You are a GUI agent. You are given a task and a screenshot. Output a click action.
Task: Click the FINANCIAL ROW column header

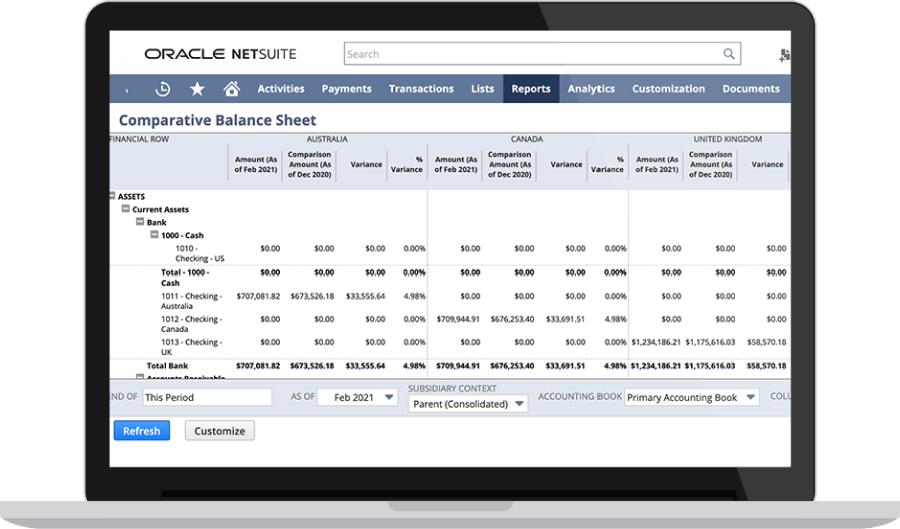(x=139, y=139)
